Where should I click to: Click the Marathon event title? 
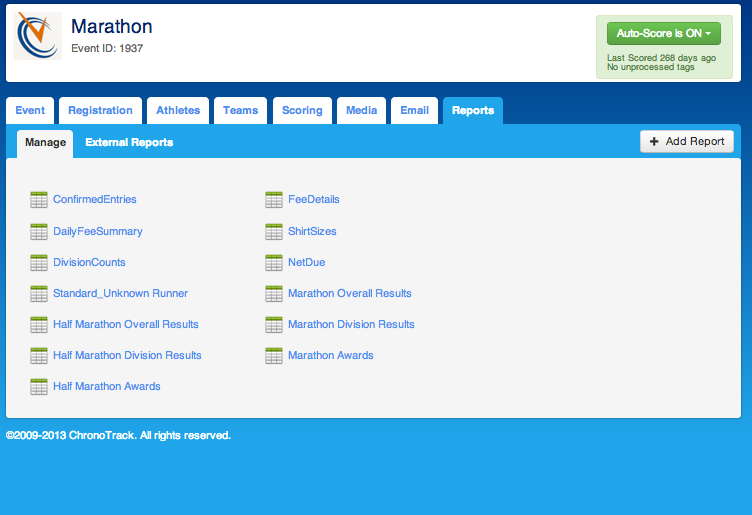click(112, 26)
